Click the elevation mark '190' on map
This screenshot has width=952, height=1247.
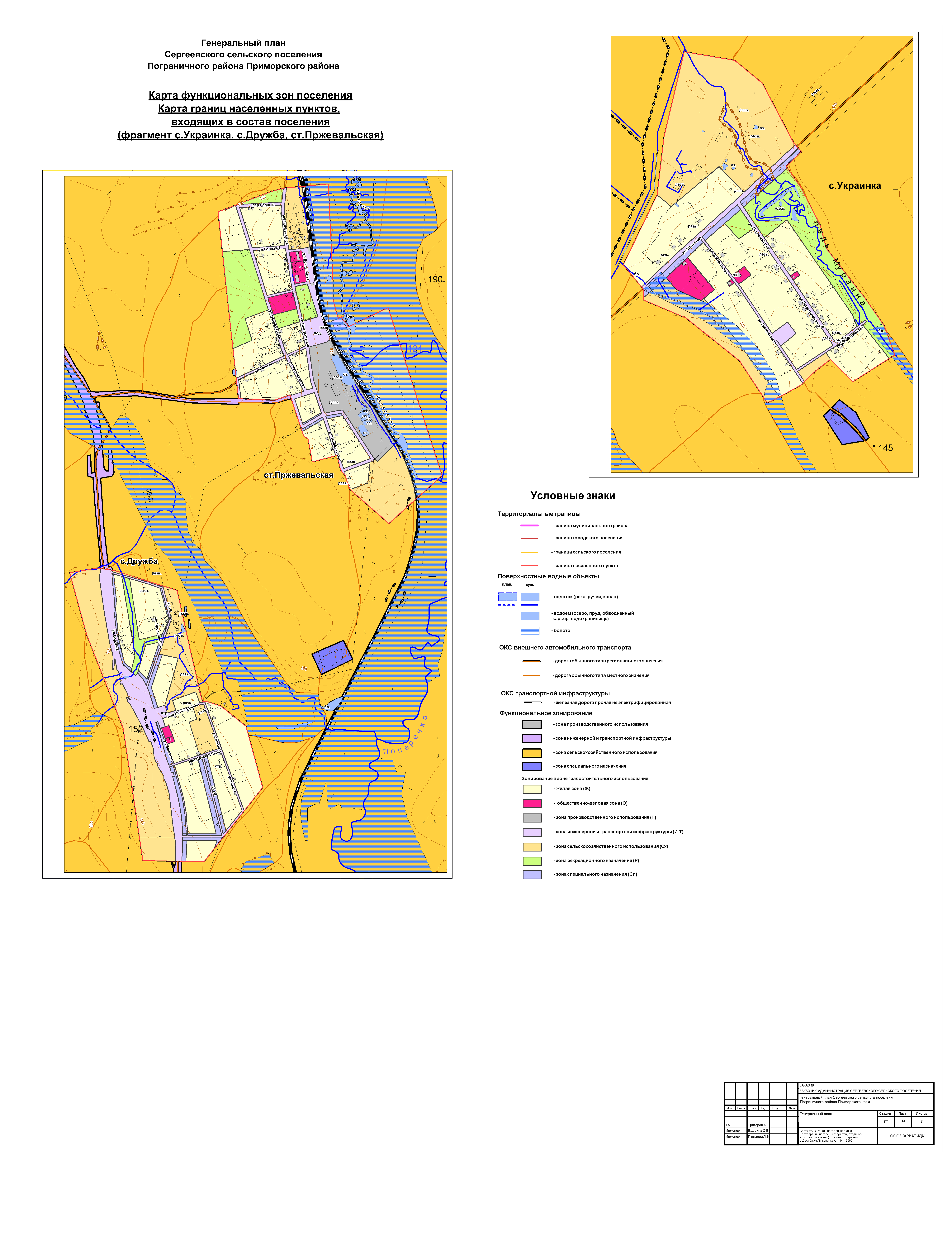tap(435, 279)
